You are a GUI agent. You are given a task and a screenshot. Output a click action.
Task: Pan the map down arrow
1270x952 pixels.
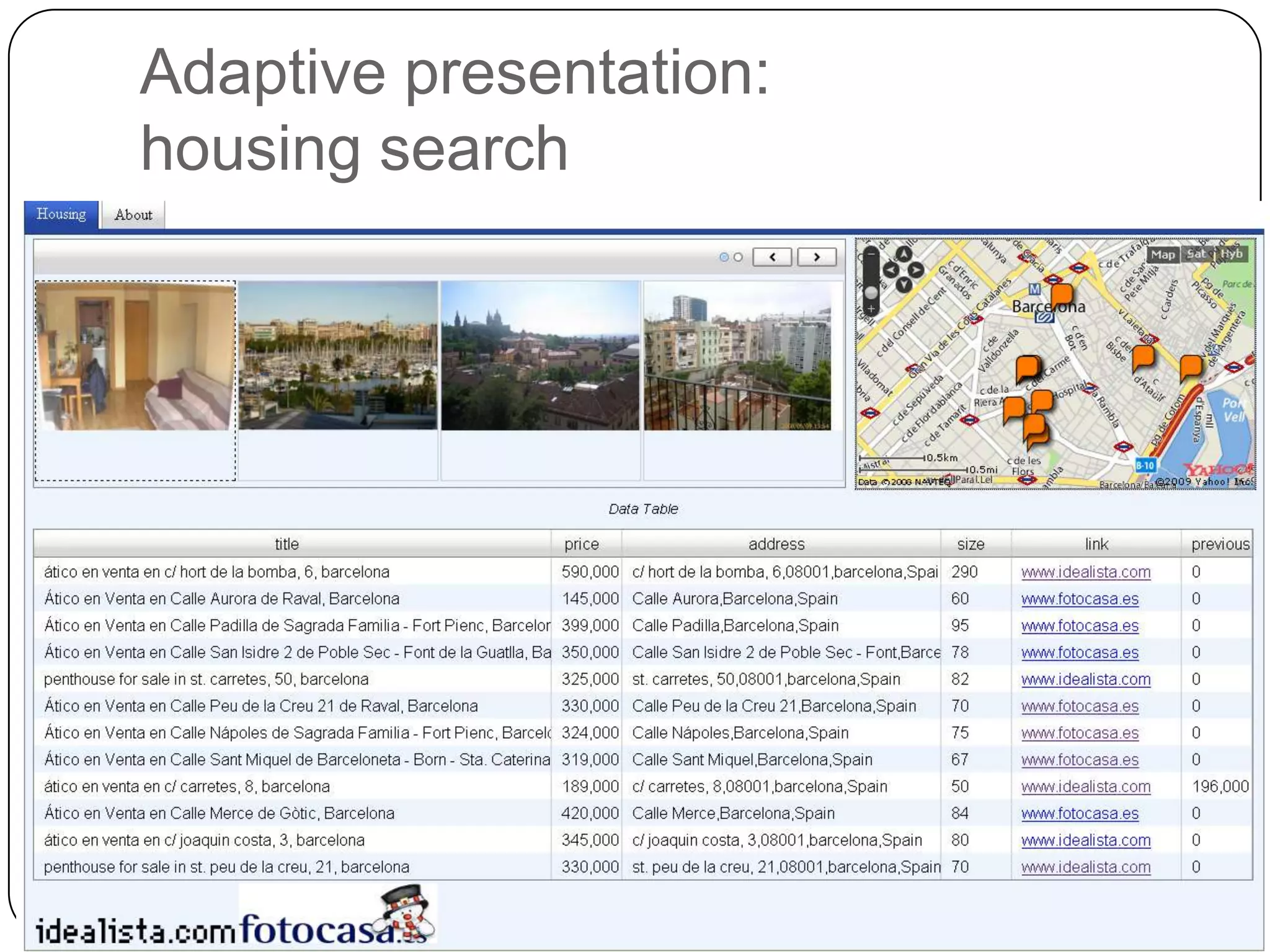click(x=904, y=285)
